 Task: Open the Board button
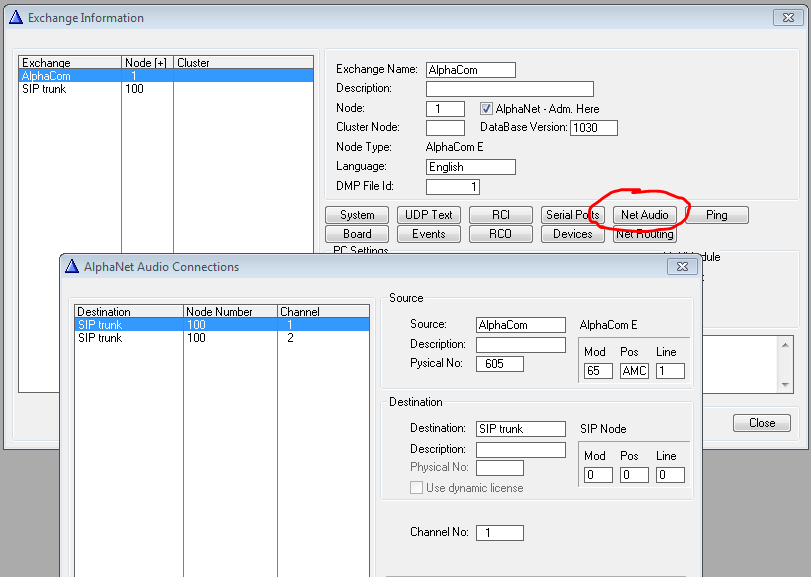(x=357, y=234)
